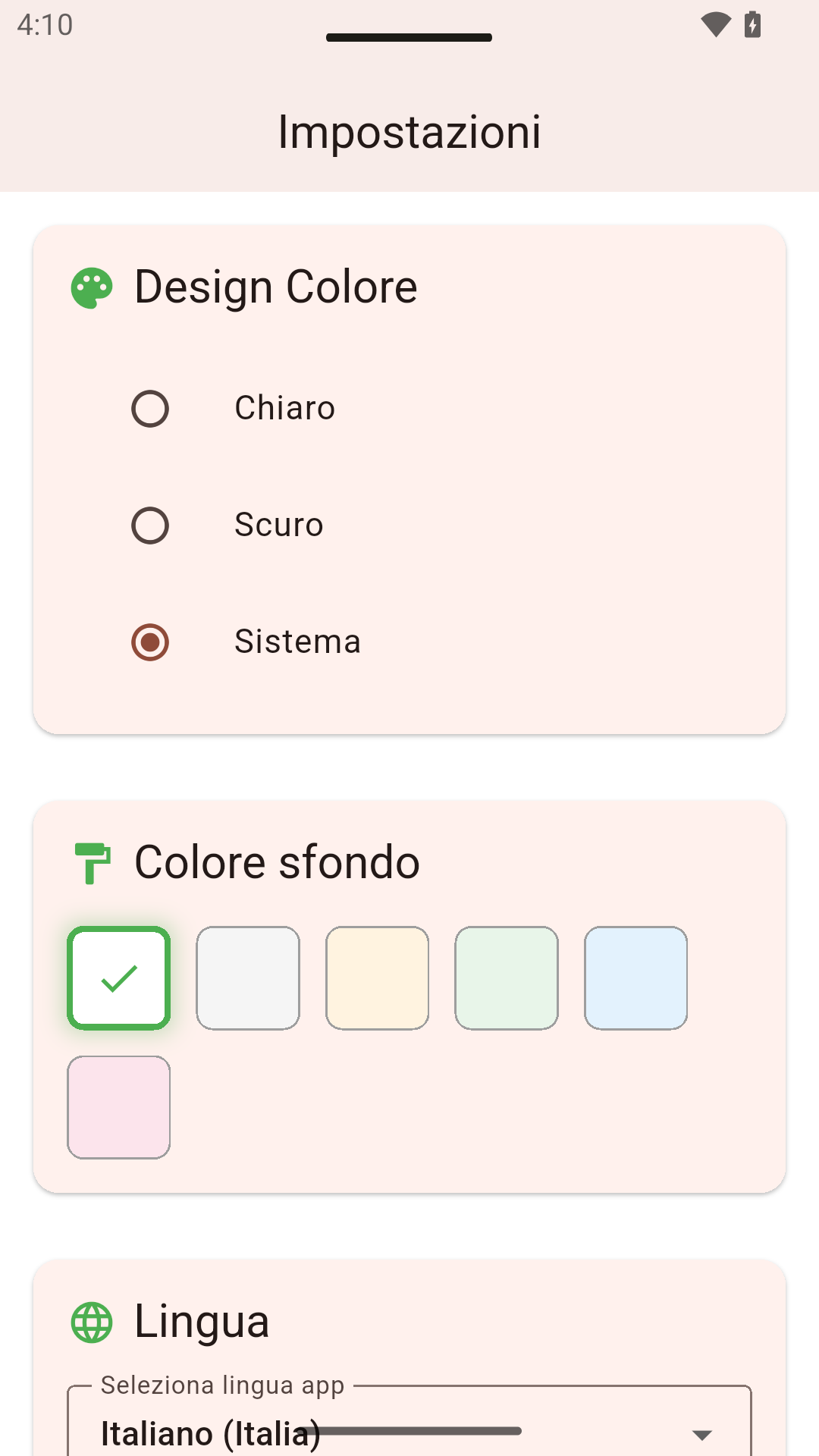This screenshot has width=819, height=1456.
Task: Choose the pale green background swatch
Action: [x=507, y=978]
